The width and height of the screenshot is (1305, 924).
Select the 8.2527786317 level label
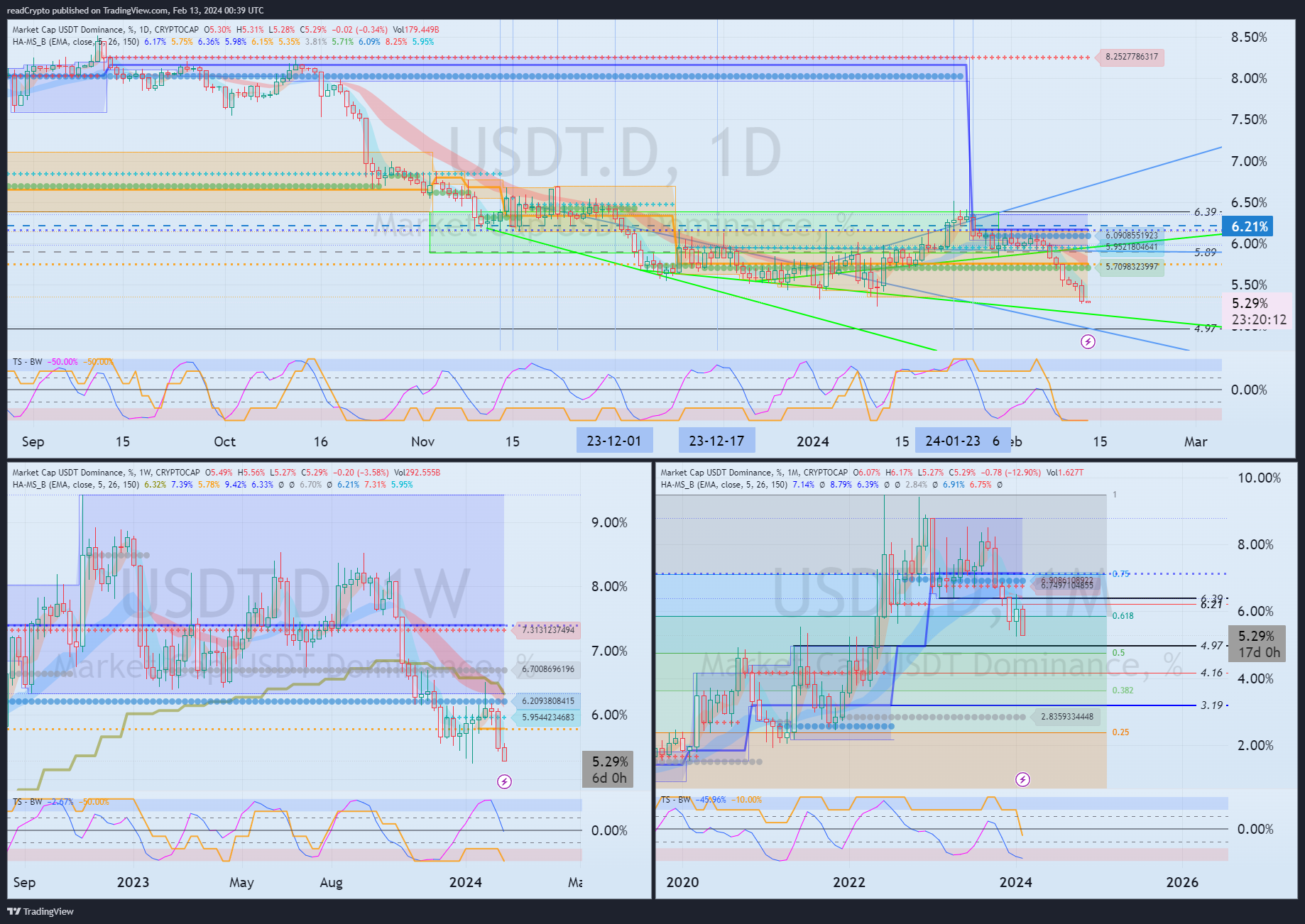tap(1130, 57)
